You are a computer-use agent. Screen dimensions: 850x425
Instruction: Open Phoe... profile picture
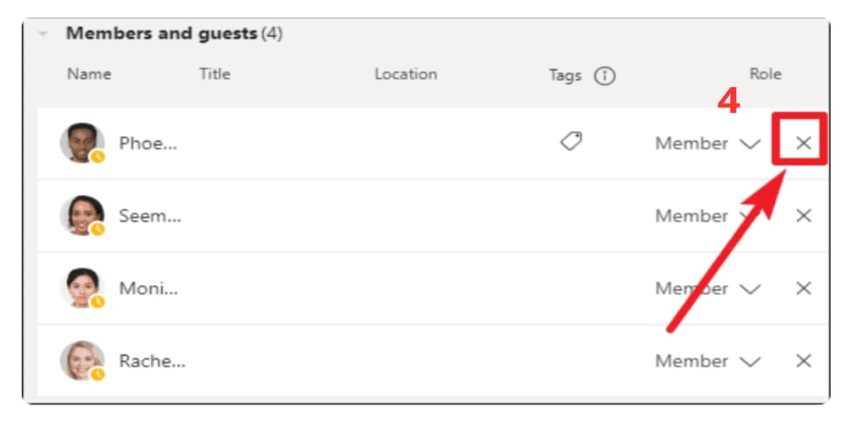(81, 143)
